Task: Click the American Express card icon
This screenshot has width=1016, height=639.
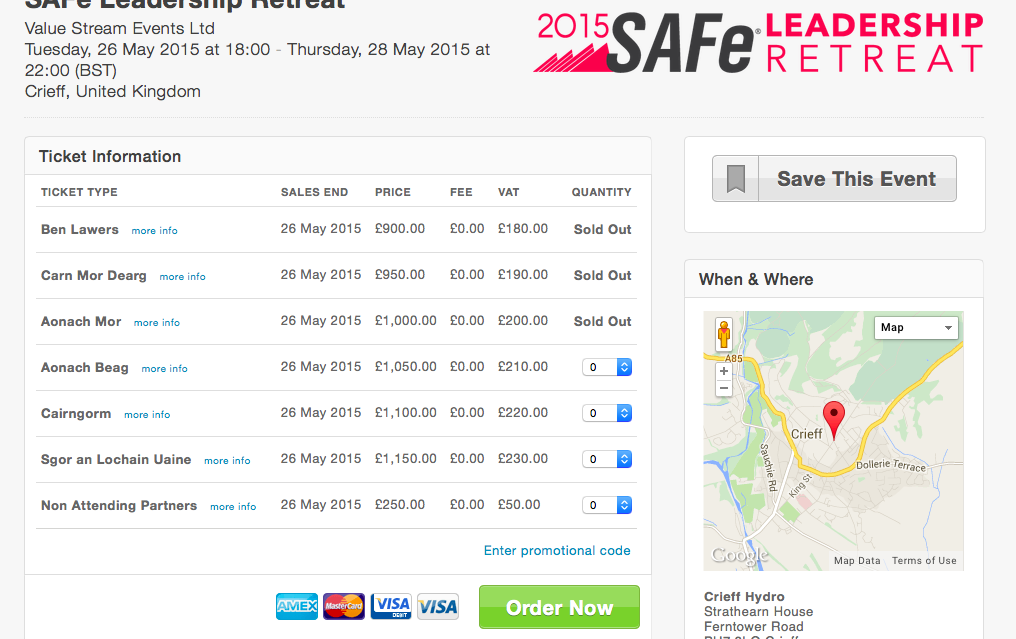Action: pyautogui.click(x=297, y=607)
